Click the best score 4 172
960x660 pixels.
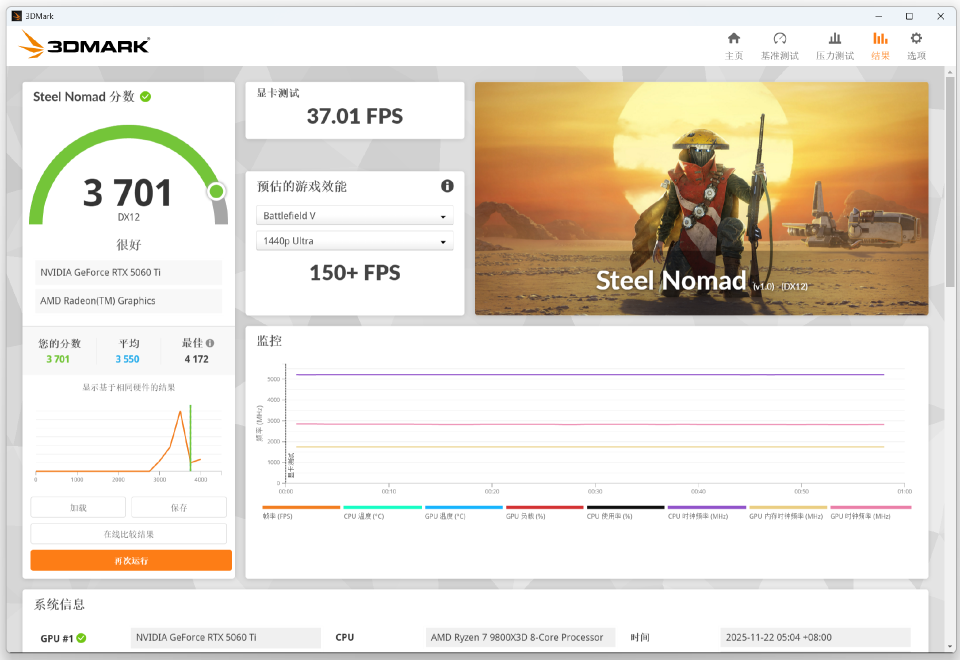[197, 359]
